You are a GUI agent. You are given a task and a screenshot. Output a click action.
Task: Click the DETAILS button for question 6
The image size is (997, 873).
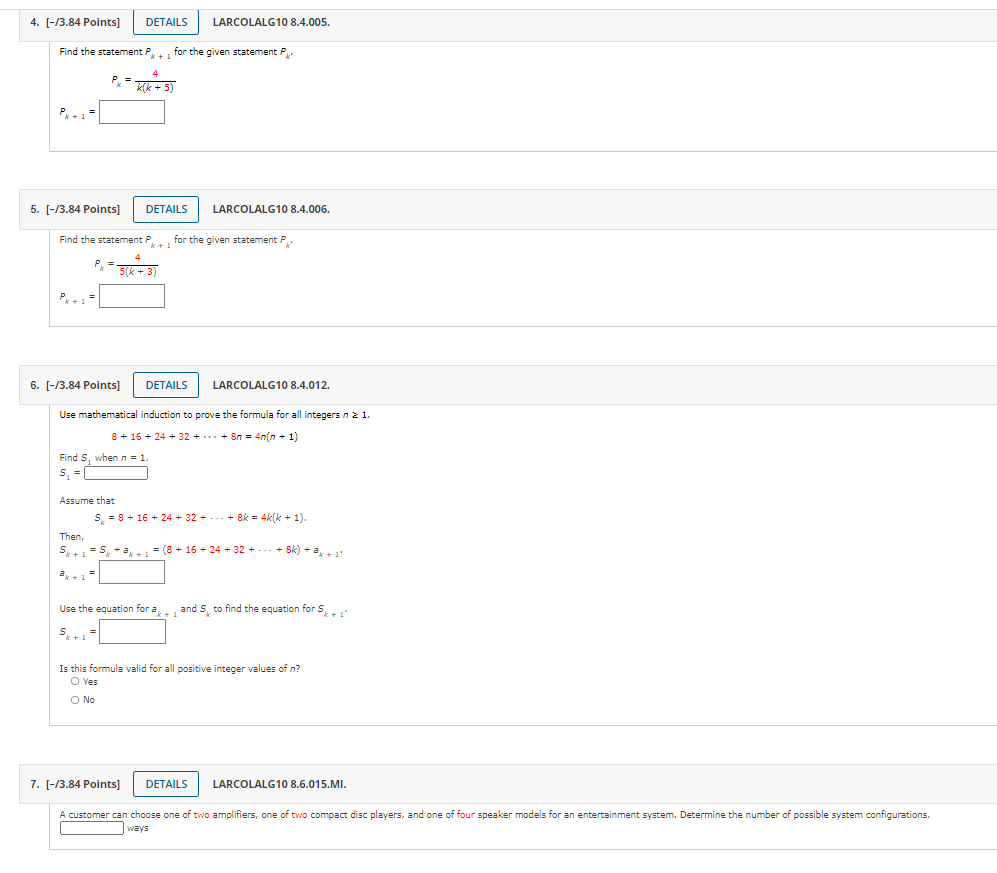click(x=166, y=384)
